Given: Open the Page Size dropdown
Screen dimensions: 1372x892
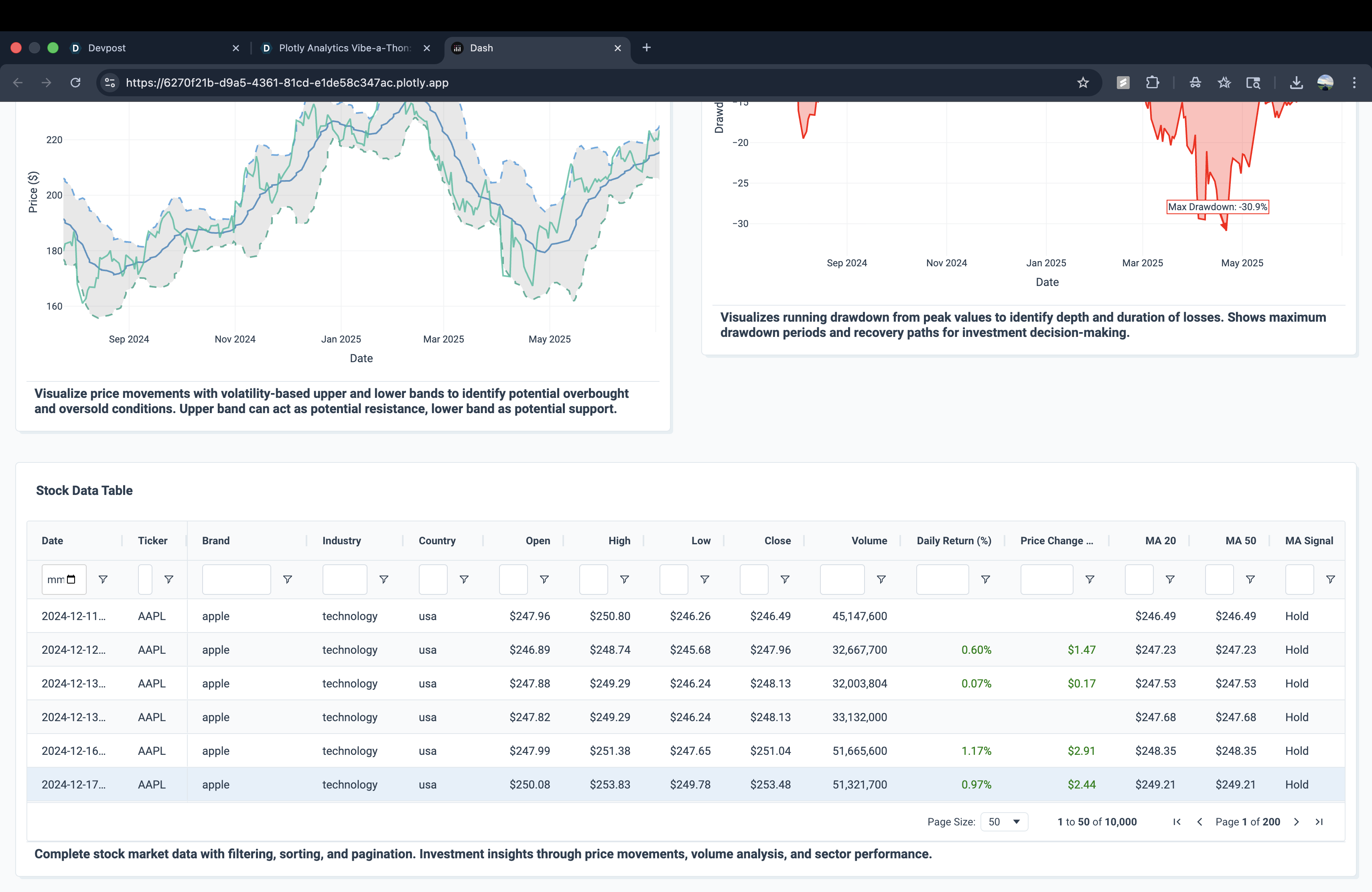Looking at the screenshot, I should [x=1004, y=822].
